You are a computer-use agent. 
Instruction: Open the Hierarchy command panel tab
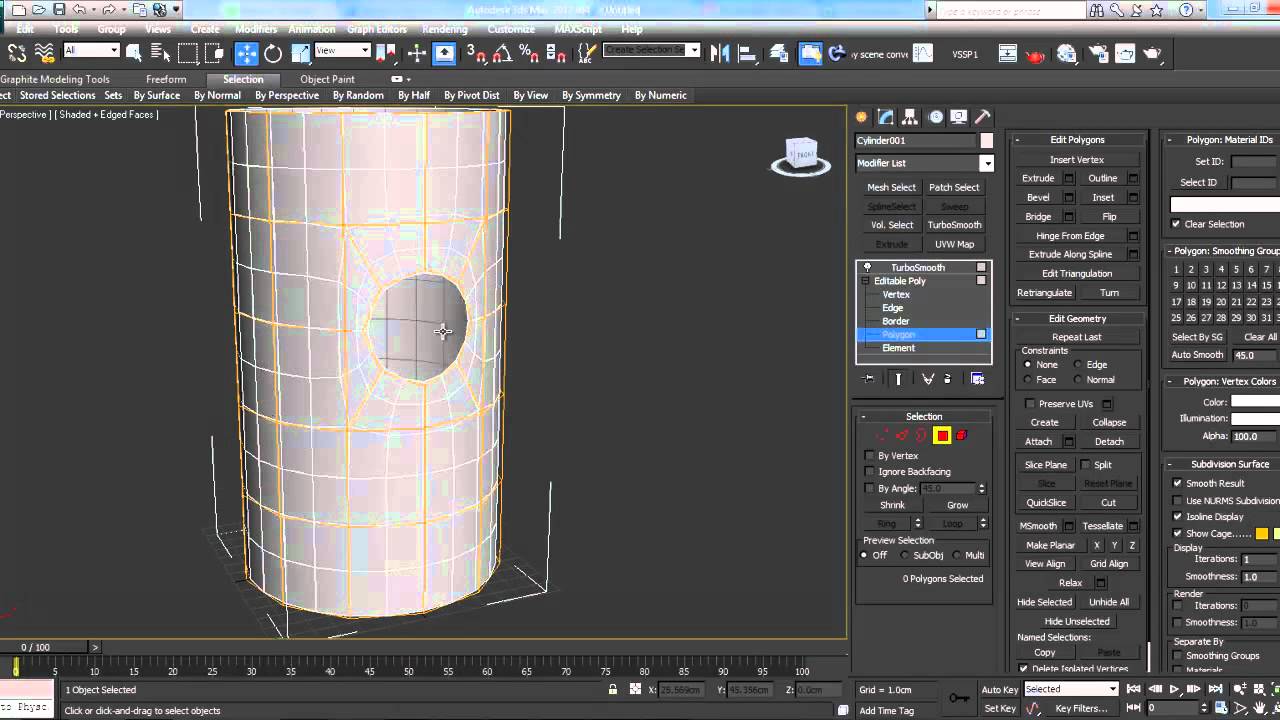coord(910,117)
